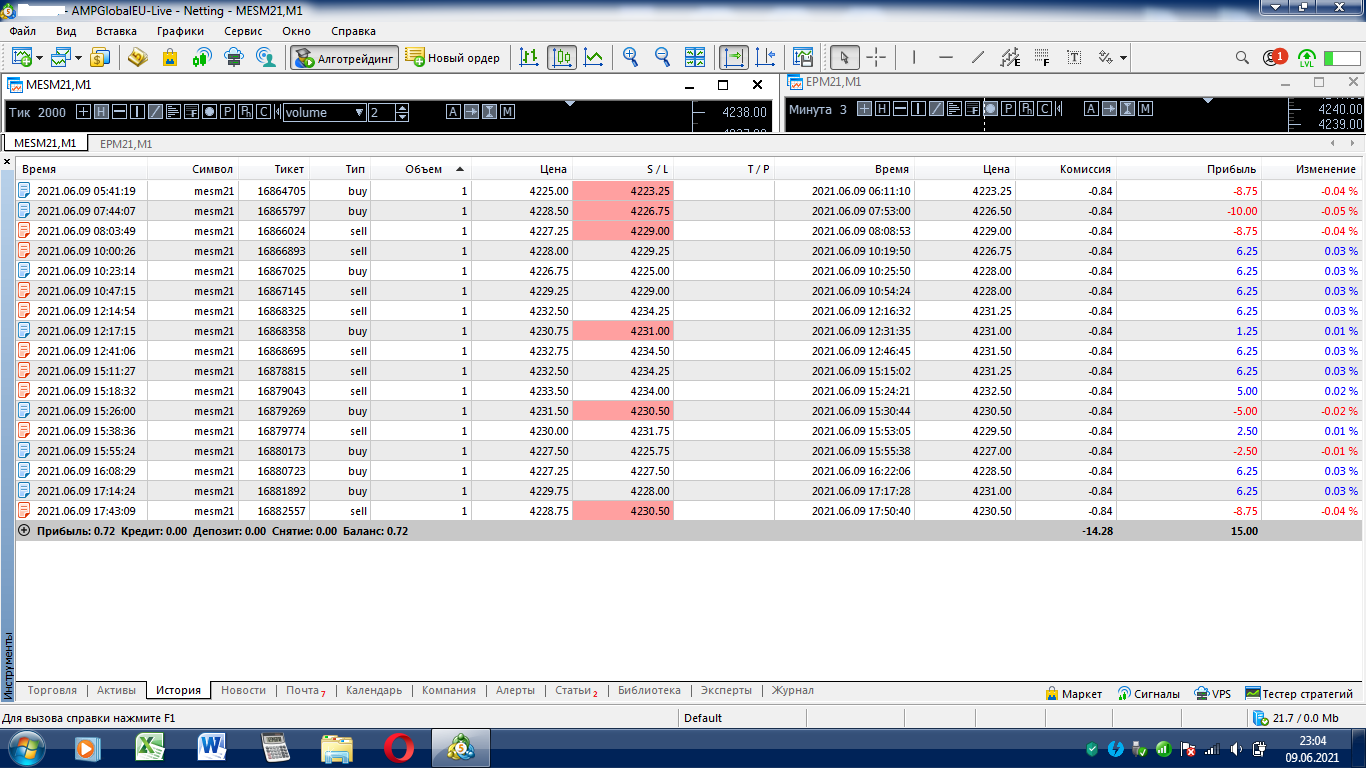The width and height of the screenshot is (1366, 768).
Task: Open Сигналы in the bottom panel
Action: [1148, 693]
